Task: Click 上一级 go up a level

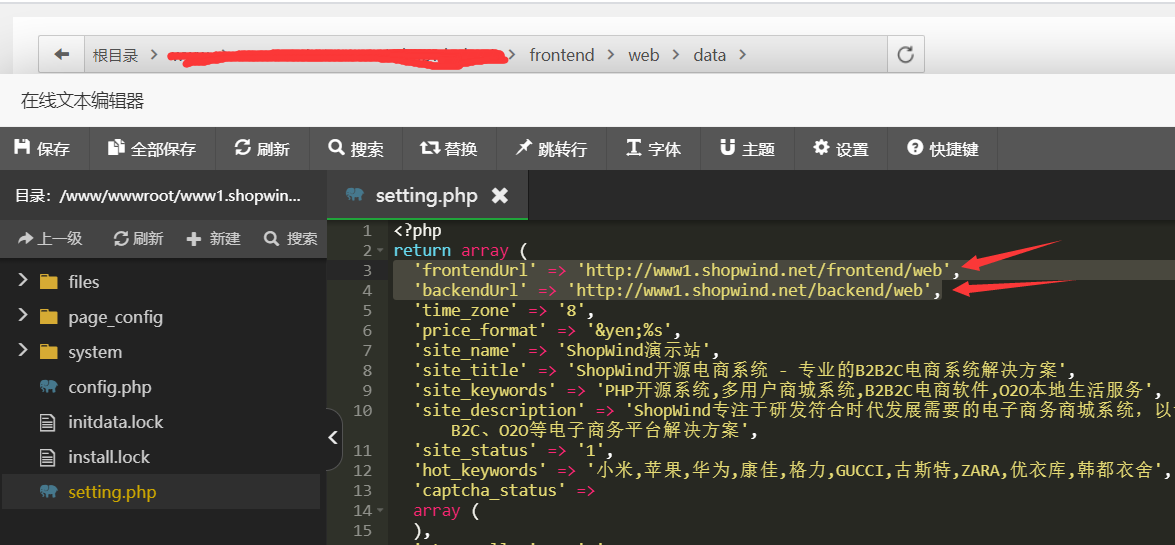Action: pyautogui.click(x=50, y=238)
